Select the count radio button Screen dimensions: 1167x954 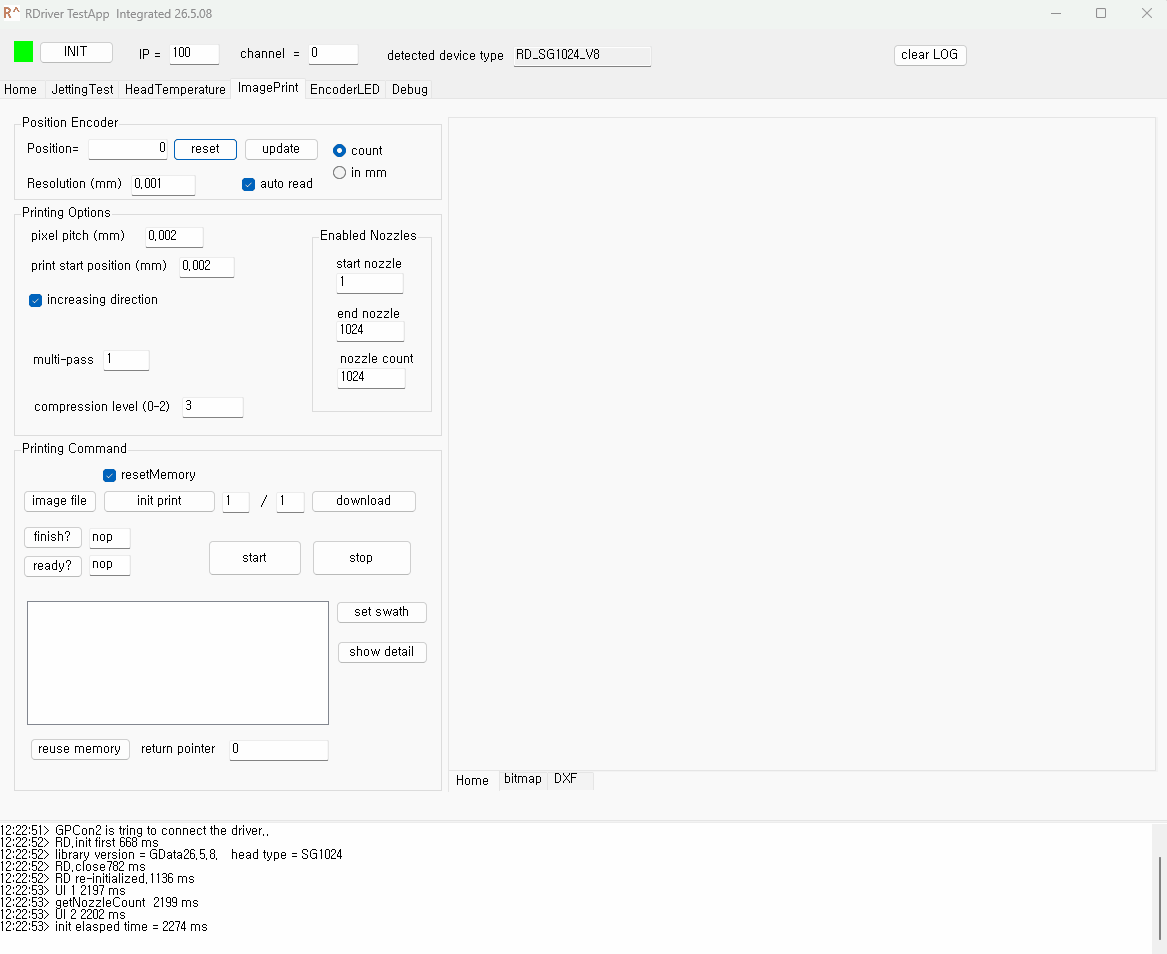tap(339, 150)
